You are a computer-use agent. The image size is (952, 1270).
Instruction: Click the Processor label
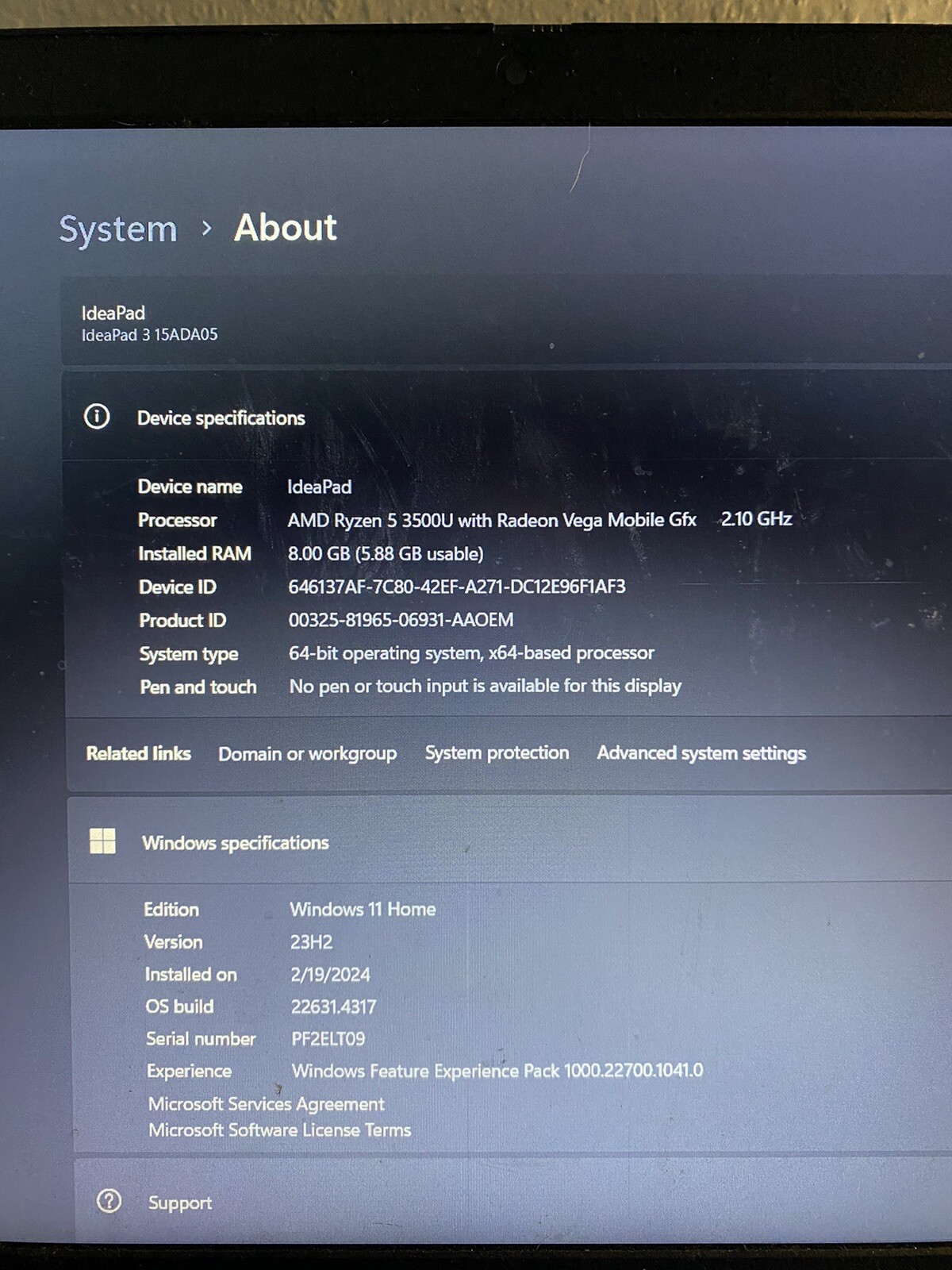[x=178, y=520]
